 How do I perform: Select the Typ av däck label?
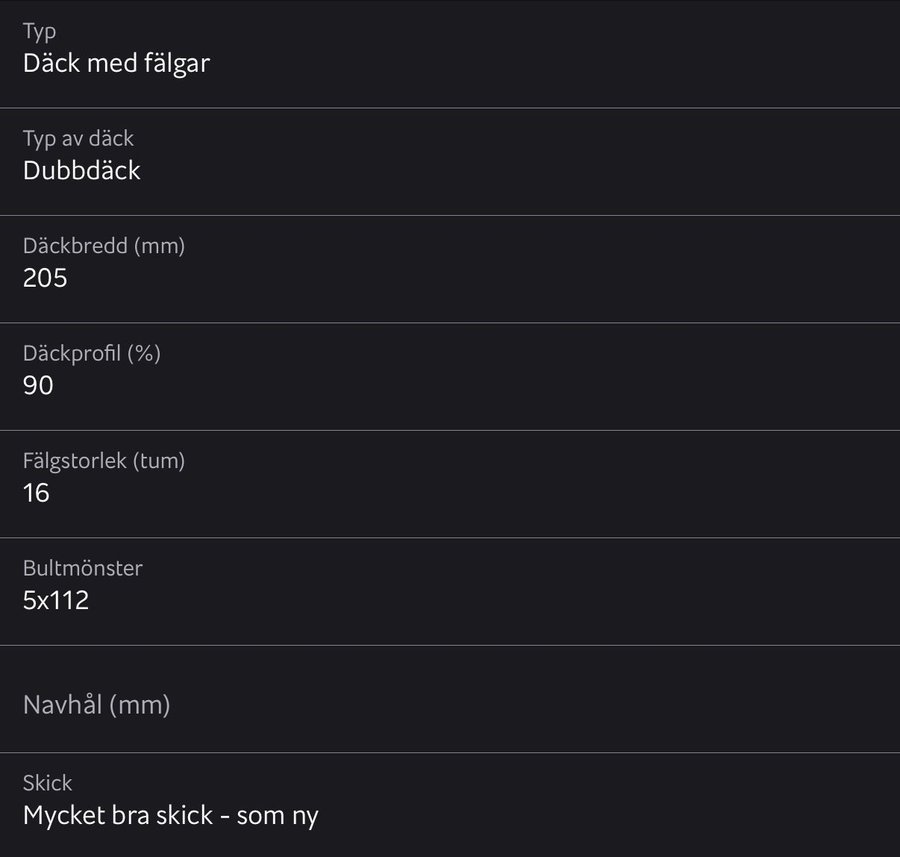[x=78, y=138]
